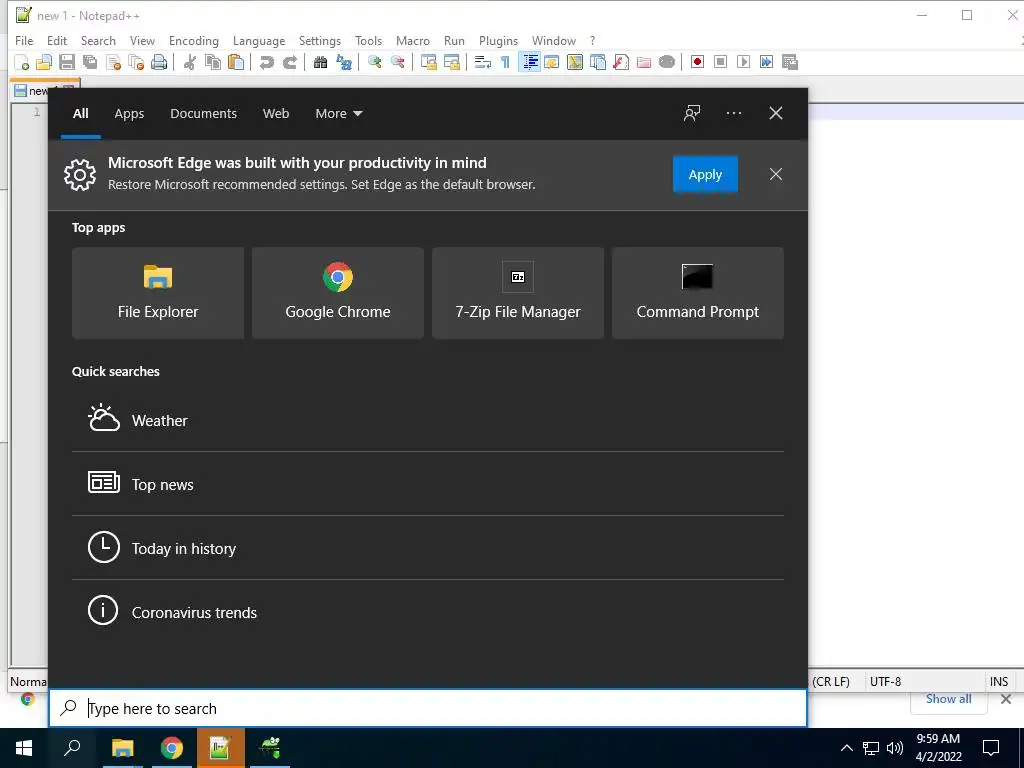Show hidden system tray icons
Viewport: 1024px width, 768px height.
(x=846, y=748)
